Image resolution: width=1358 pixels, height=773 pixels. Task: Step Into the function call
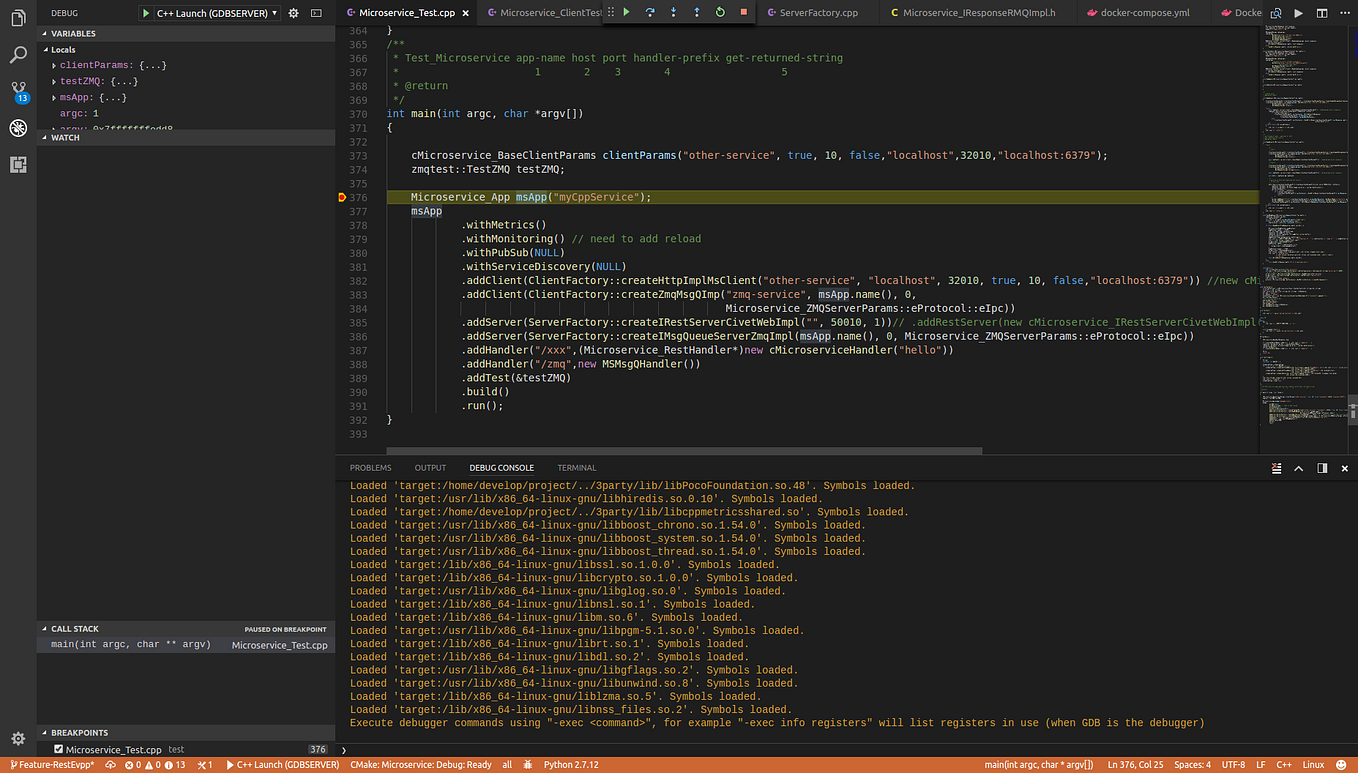pyautogui.click(x=672, y=12)
